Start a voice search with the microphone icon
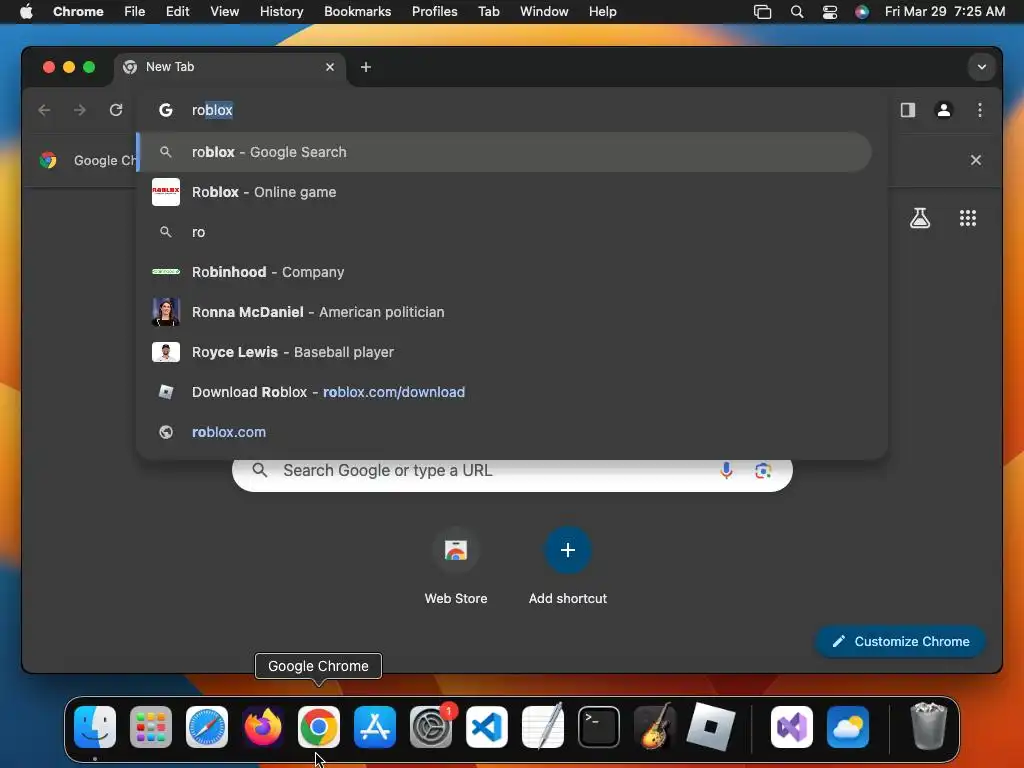This screenshot has height=768, width=1024. (x=726, y=470)
